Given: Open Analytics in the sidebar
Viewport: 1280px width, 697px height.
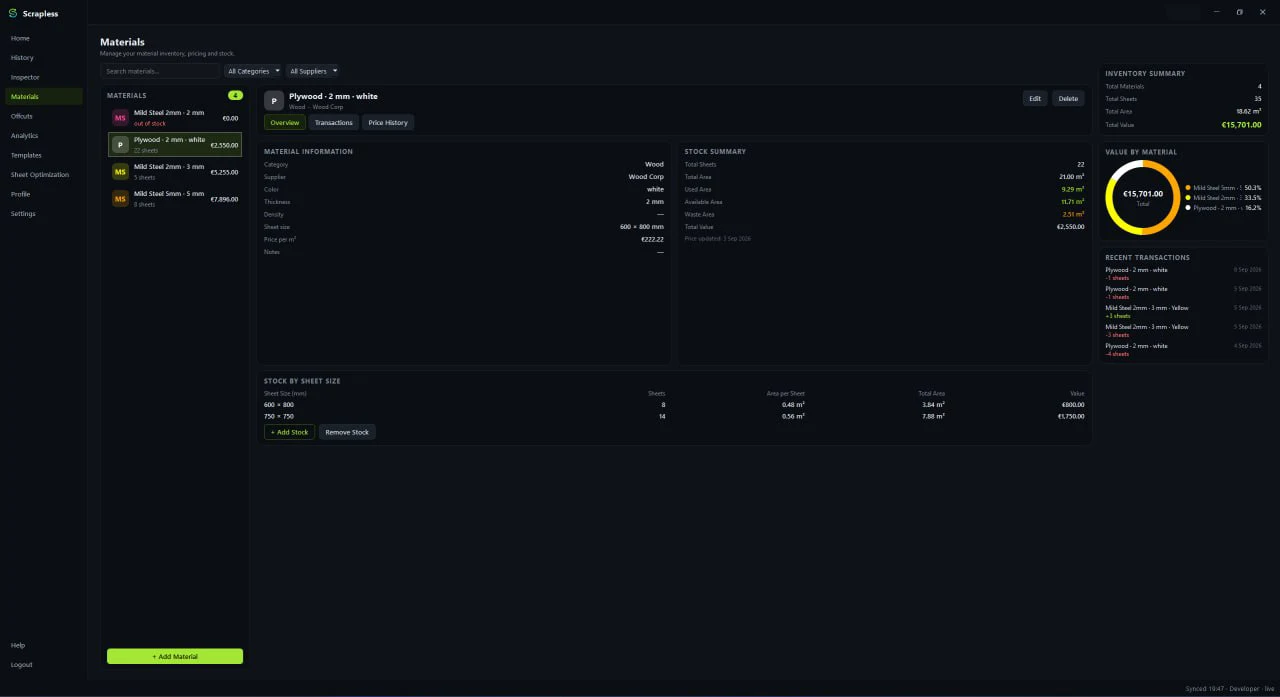Looking at the screenshot, I should tap(44, 136).
